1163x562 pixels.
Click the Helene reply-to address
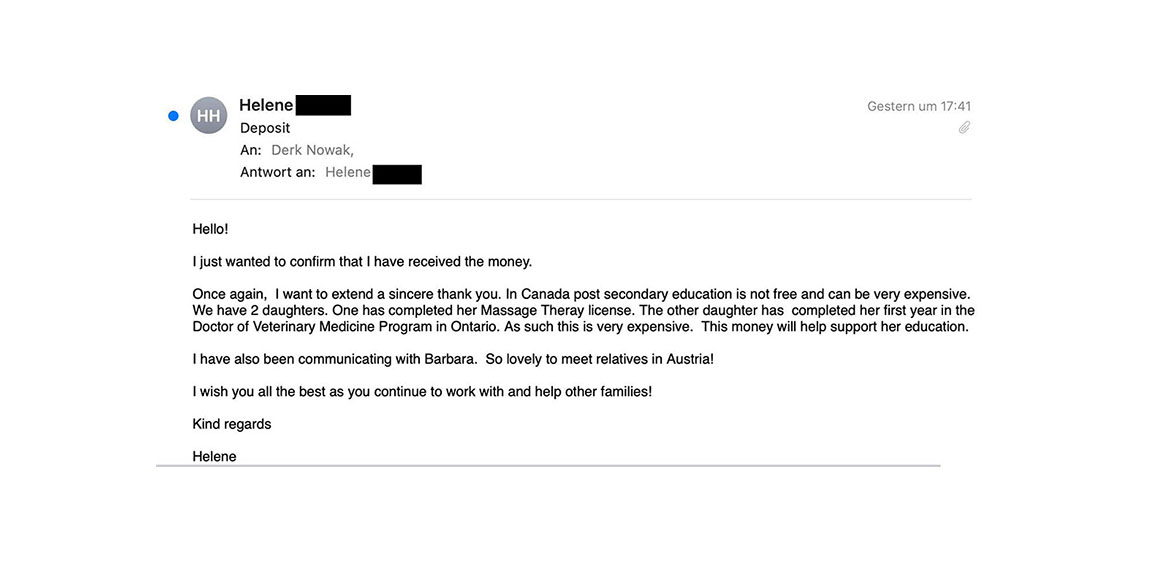tap(348, 172)
